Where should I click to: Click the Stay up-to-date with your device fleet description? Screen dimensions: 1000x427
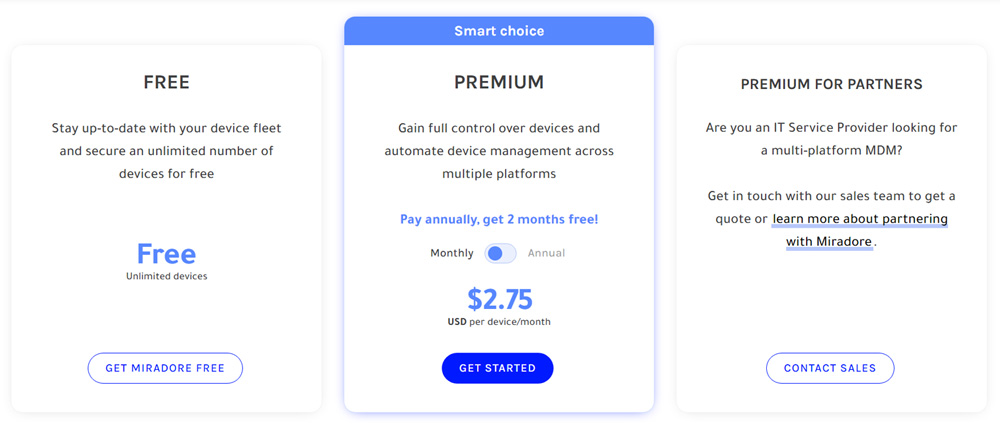(x=166, y=151)
